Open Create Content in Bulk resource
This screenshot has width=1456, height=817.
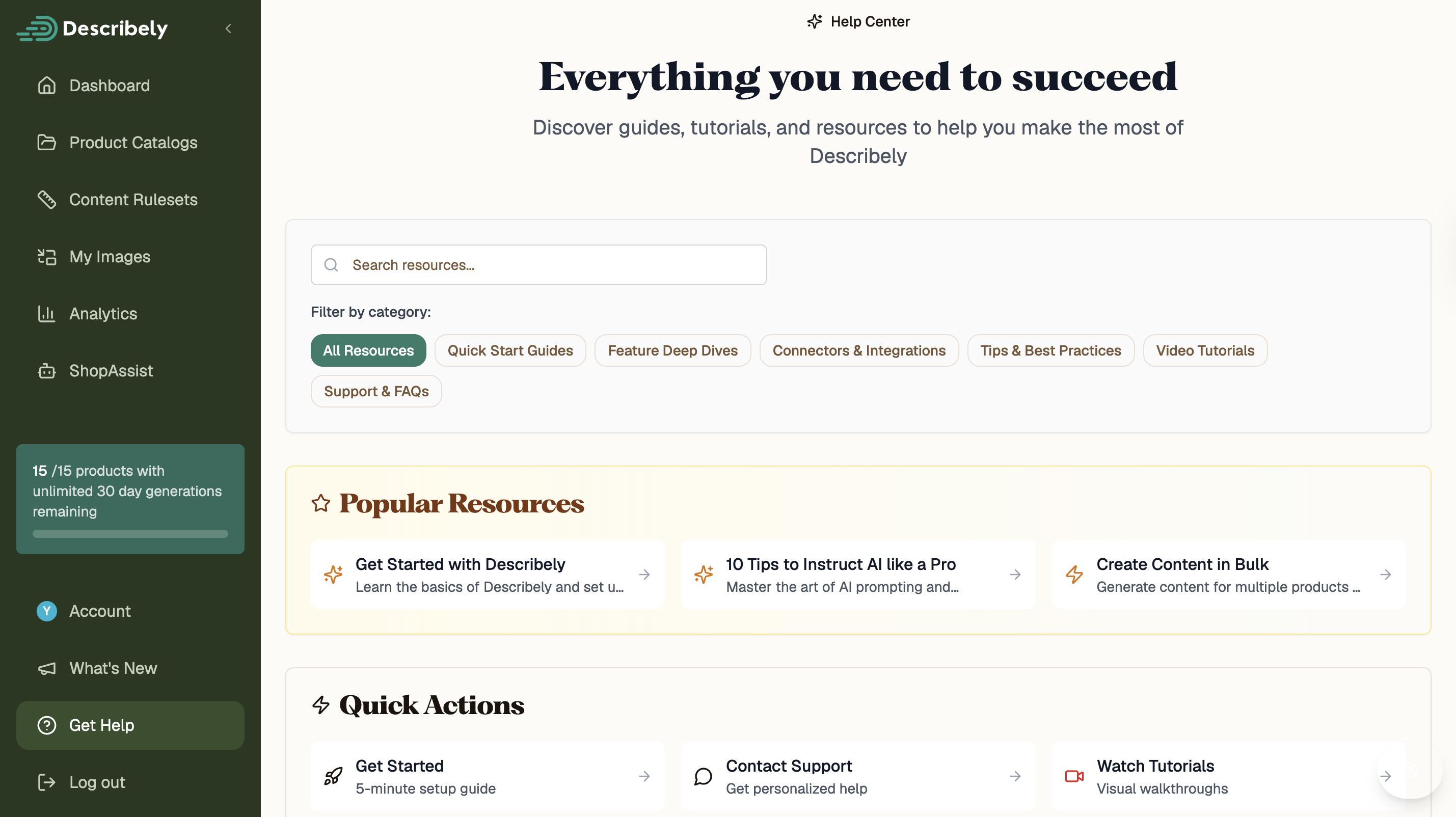pyautogui.click(x=1228, y=575)
